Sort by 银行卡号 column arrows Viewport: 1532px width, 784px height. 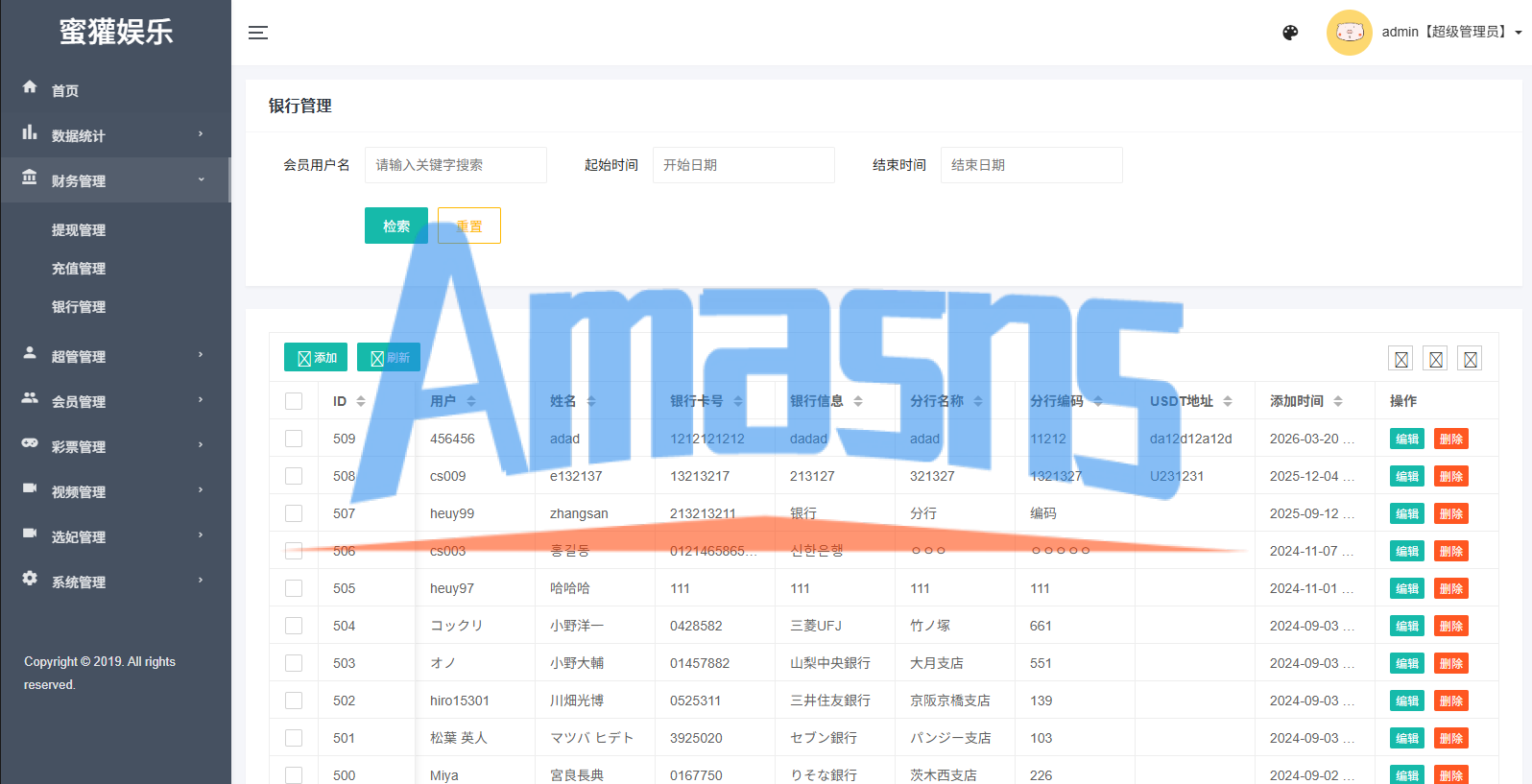[x=738, y=401]
